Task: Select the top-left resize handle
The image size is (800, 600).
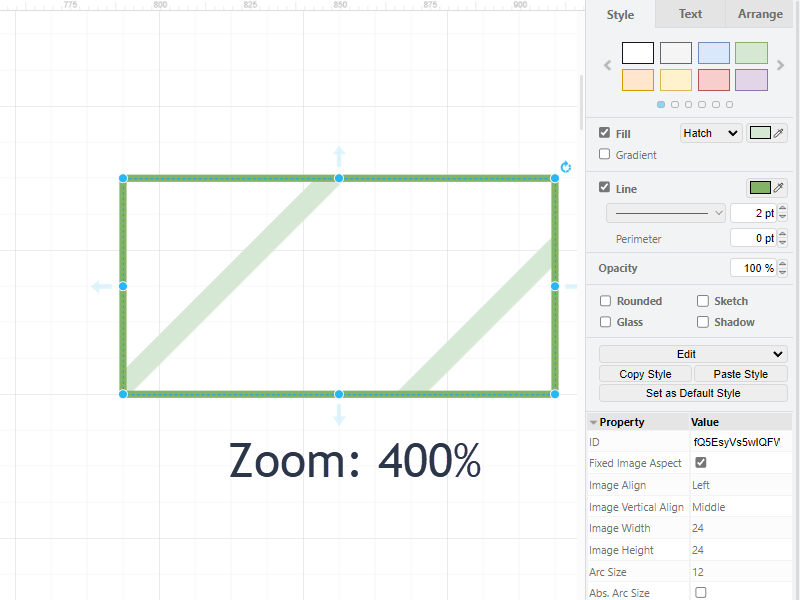Action: pos(123,178)
